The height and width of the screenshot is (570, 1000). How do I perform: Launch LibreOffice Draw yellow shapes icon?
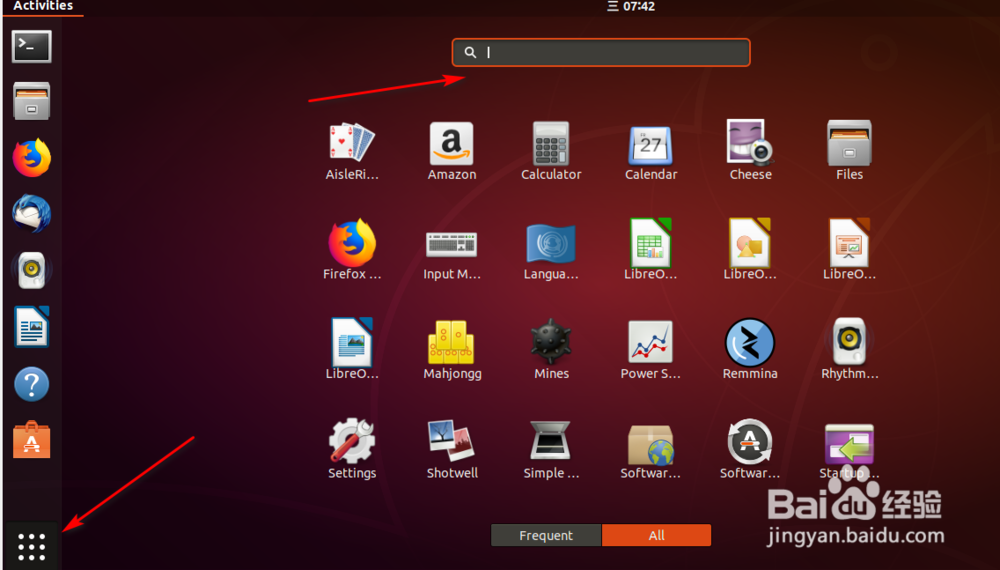point(750,251)
